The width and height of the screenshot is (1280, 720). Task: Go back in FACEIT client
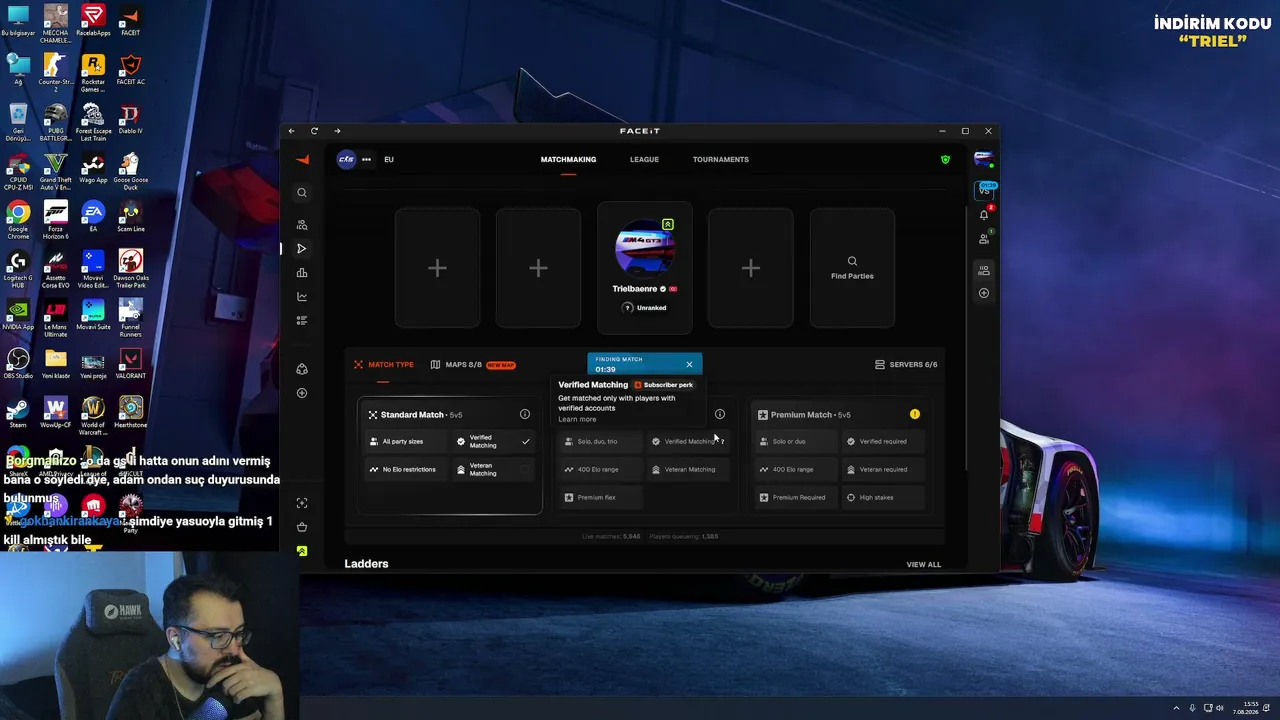[291, 131]
